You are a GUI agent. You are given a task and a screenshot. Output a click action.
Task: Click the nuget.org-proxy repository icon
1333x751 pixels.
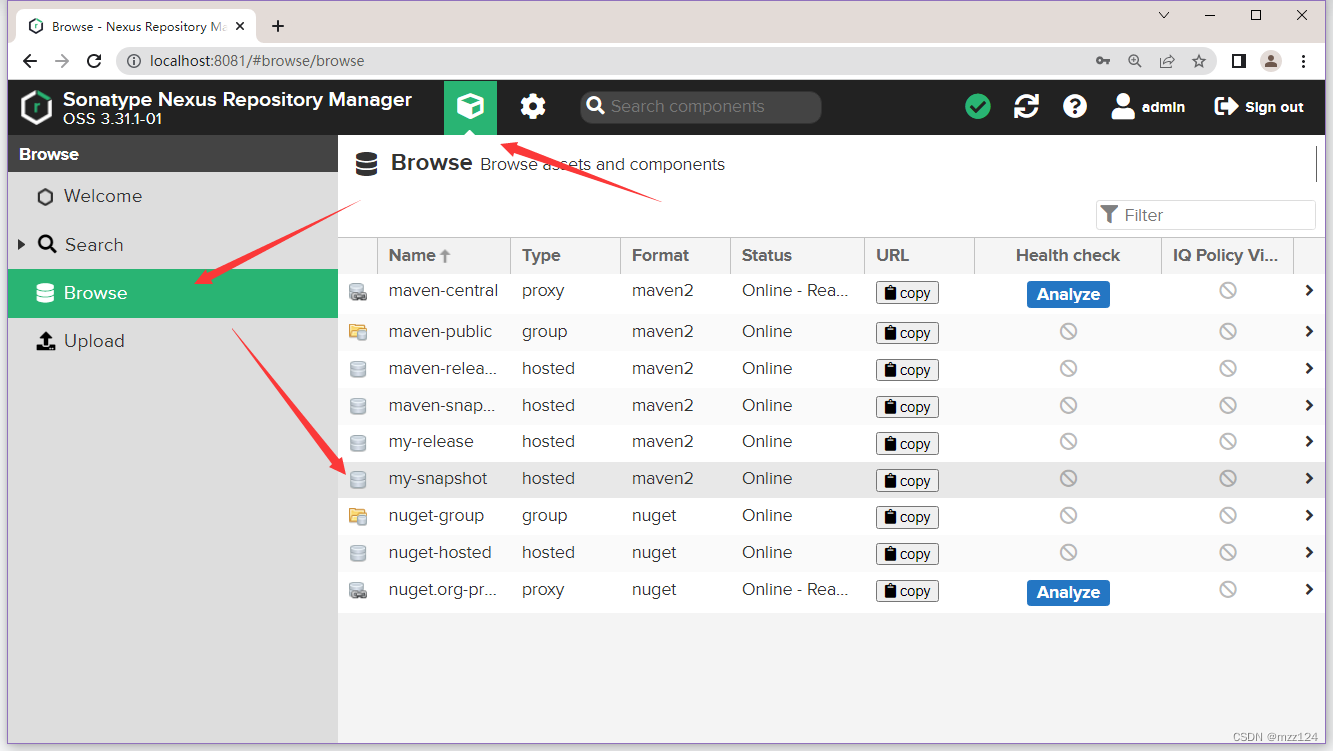click(x=358, y=590)
